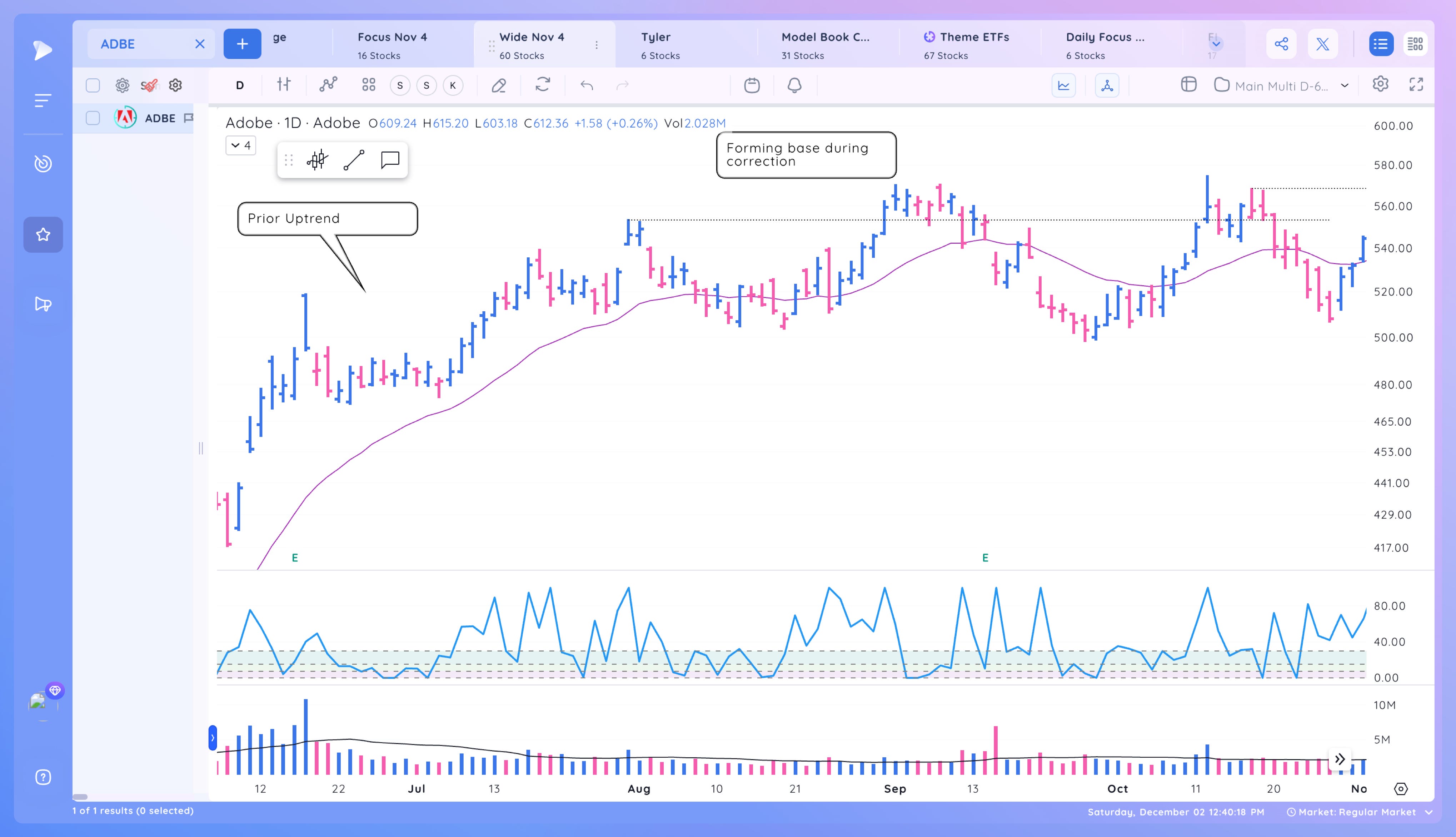The height and width of the screenshot is (837, 1456).
Task: Select the pencil drawing tool
Action: click(499, 86)
